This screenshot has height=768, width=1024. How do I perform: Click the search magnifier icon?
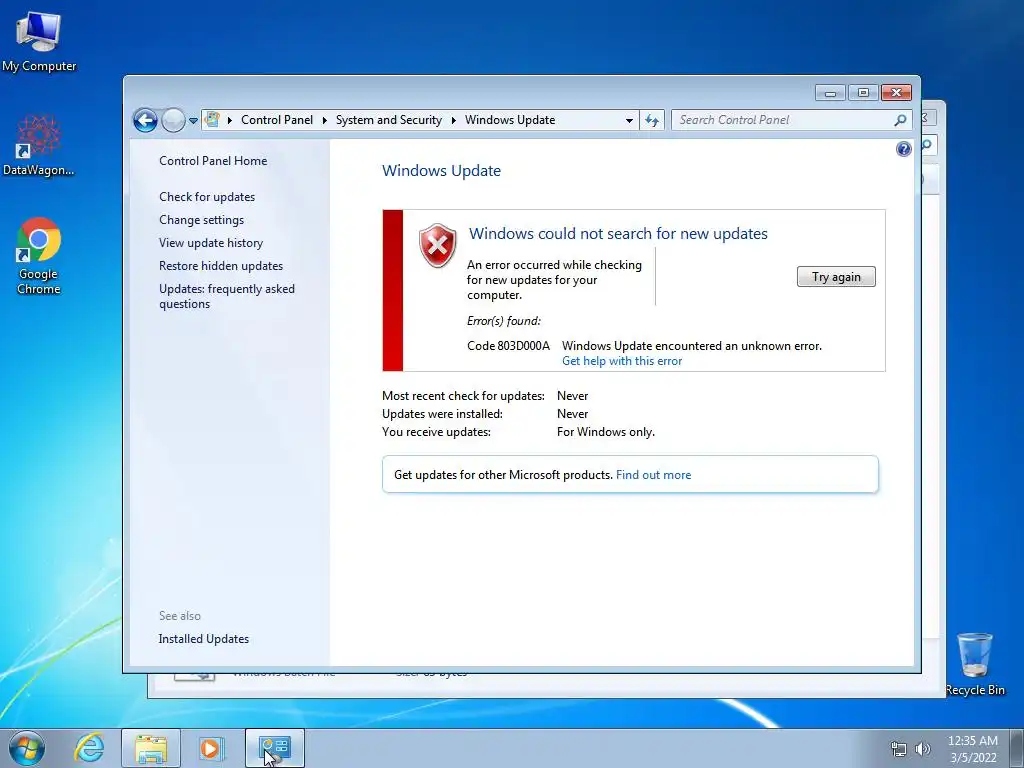901,120
